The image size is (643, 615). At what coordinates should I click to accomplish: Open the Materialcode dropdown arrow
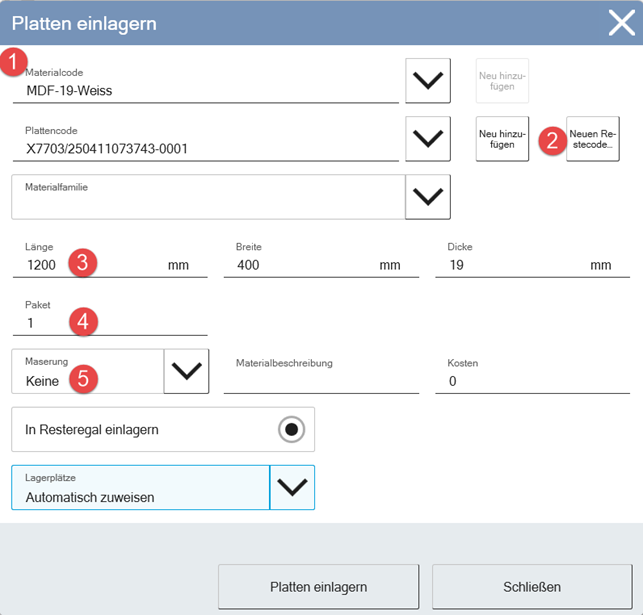click(x=428, y=80)
